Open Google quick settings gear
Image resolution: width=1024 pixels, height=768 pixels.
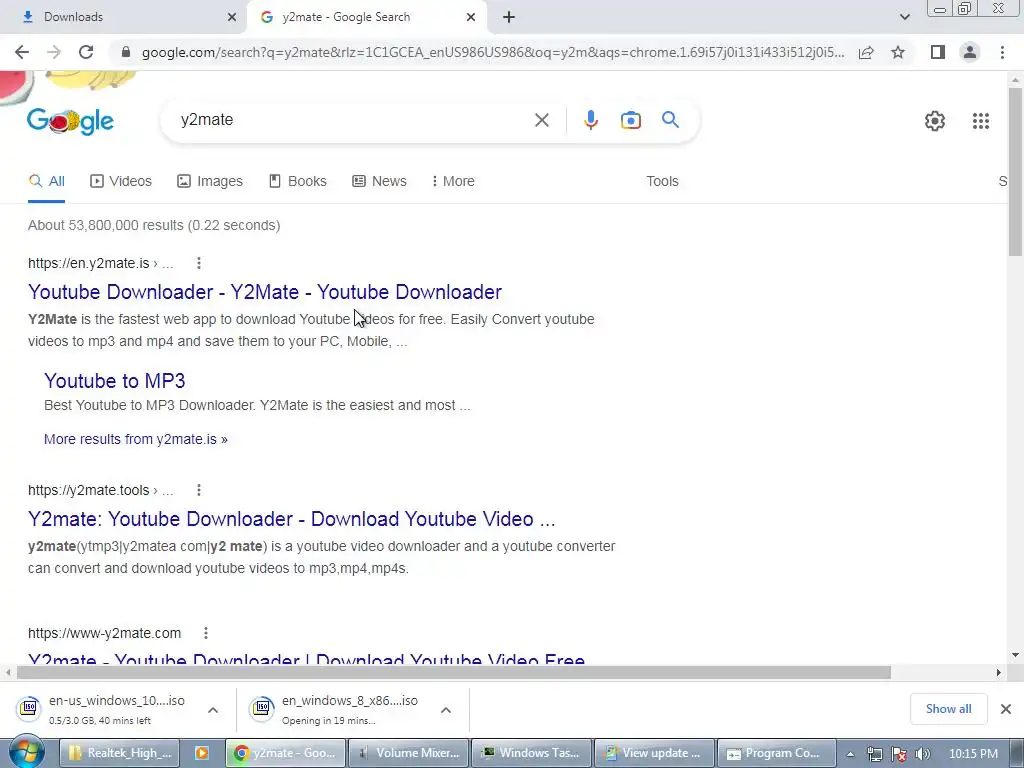coord(935,121)
